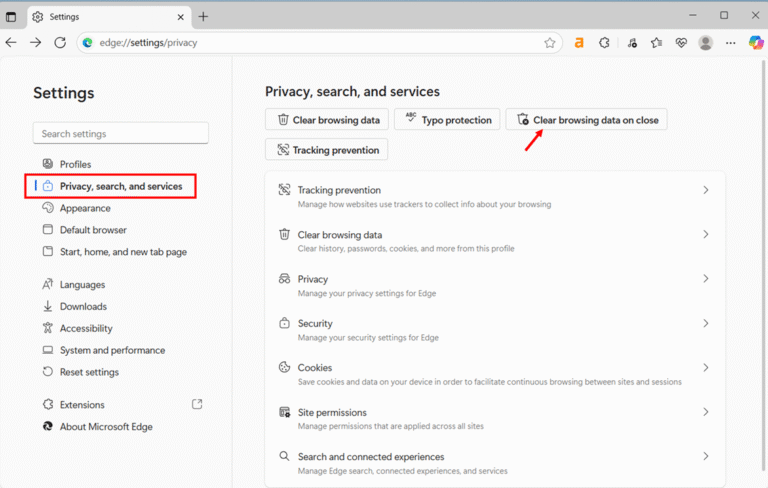Click the address bar URL
Viewport: 768px width, 488px height.
(x=148, y=43)
